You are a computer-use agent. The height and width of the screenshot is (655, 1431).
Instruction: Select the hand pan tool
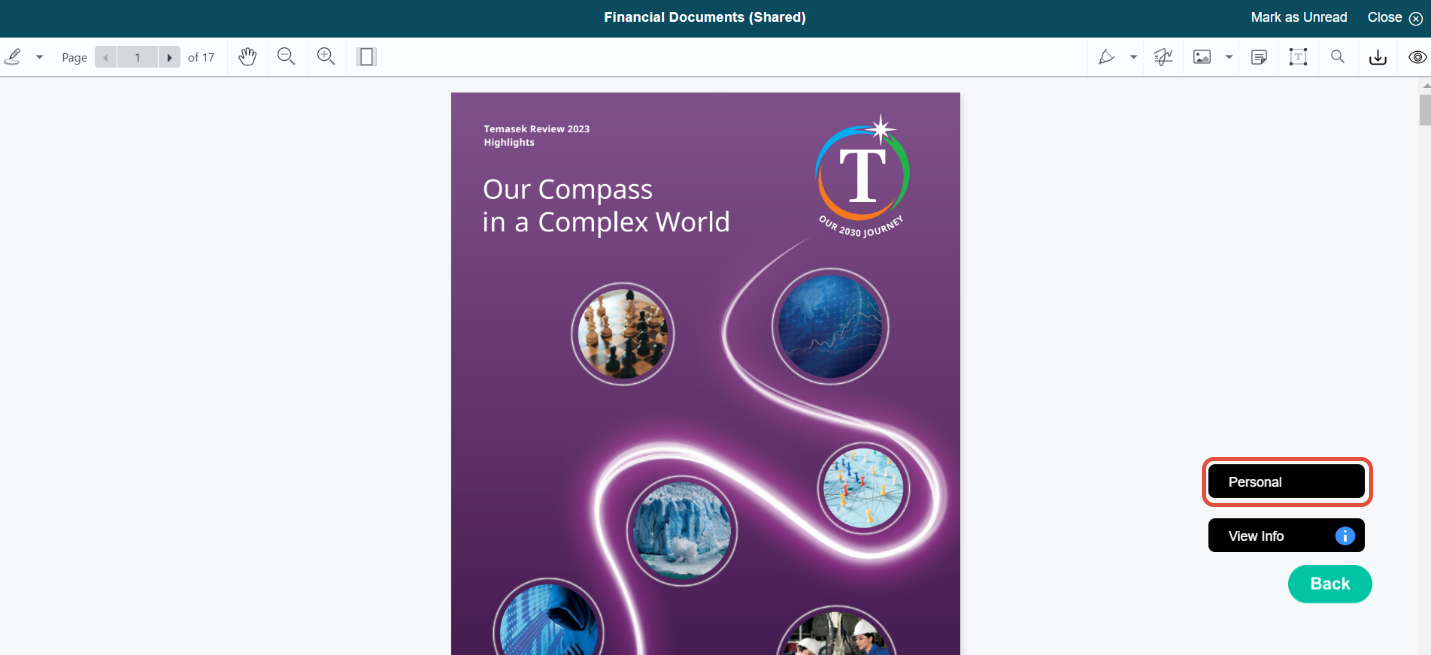coord(247,57)
